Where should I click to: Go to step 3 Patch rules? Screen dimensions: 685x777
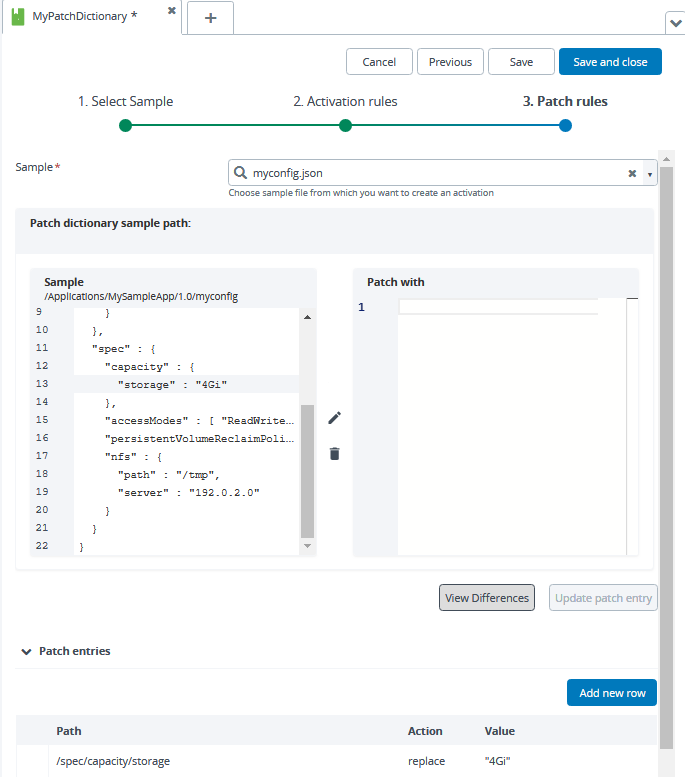[565, 101]
